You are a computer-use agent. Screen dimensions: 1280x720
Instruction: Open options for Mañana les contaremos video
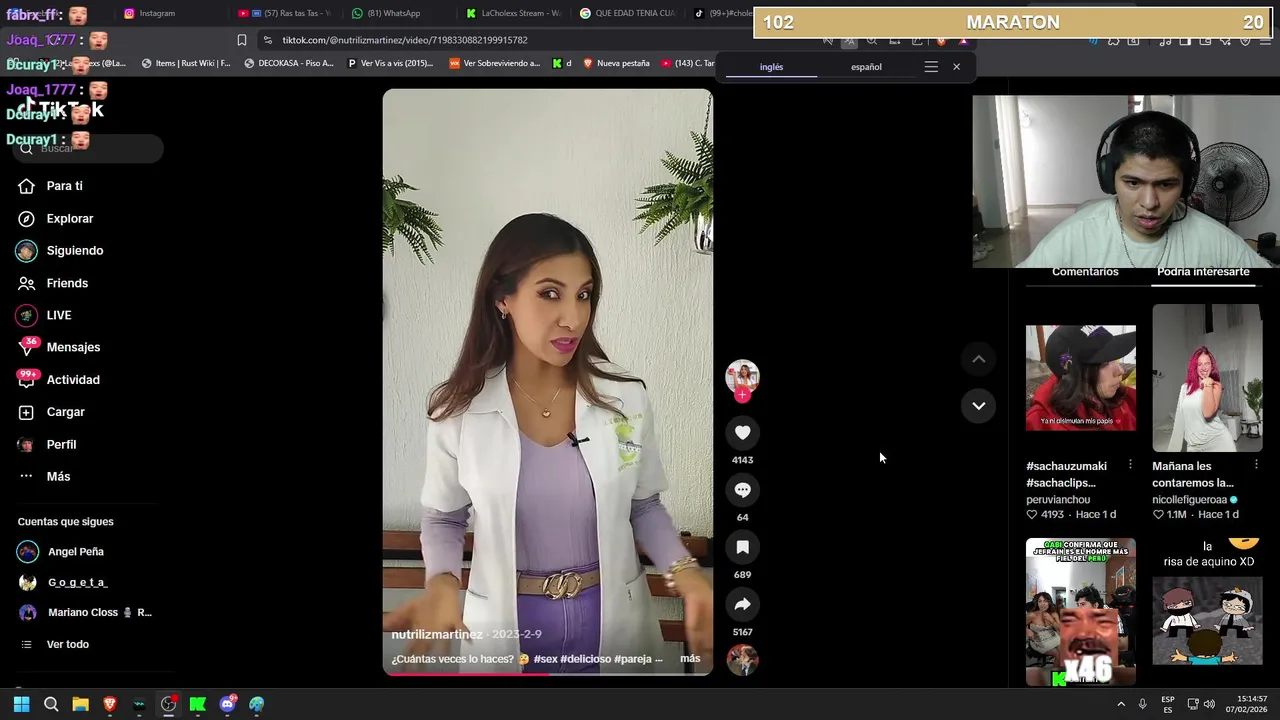point(1256,465)
